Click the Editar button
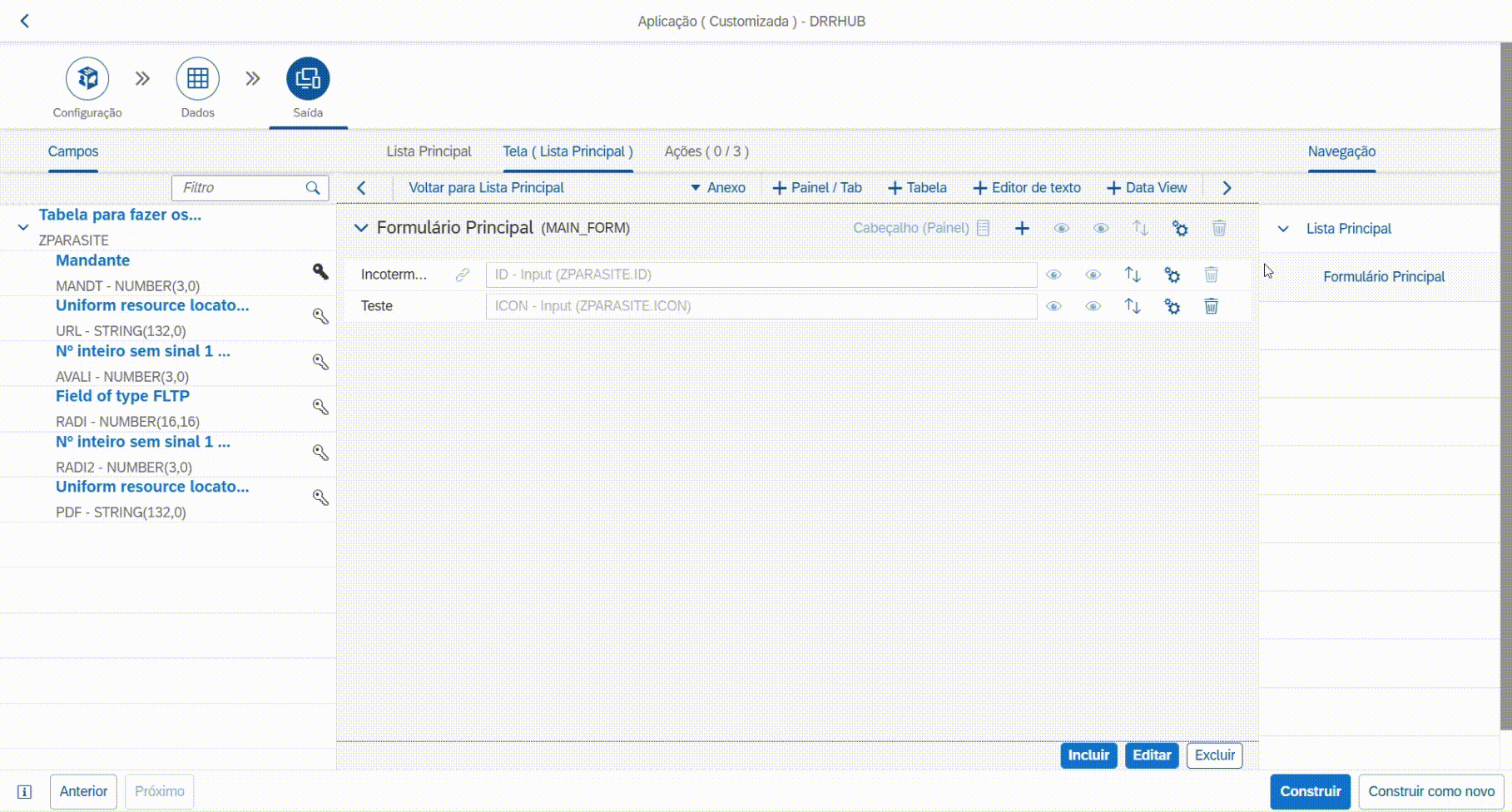This screenshot has height=812, width=1512. point(1151,755)
